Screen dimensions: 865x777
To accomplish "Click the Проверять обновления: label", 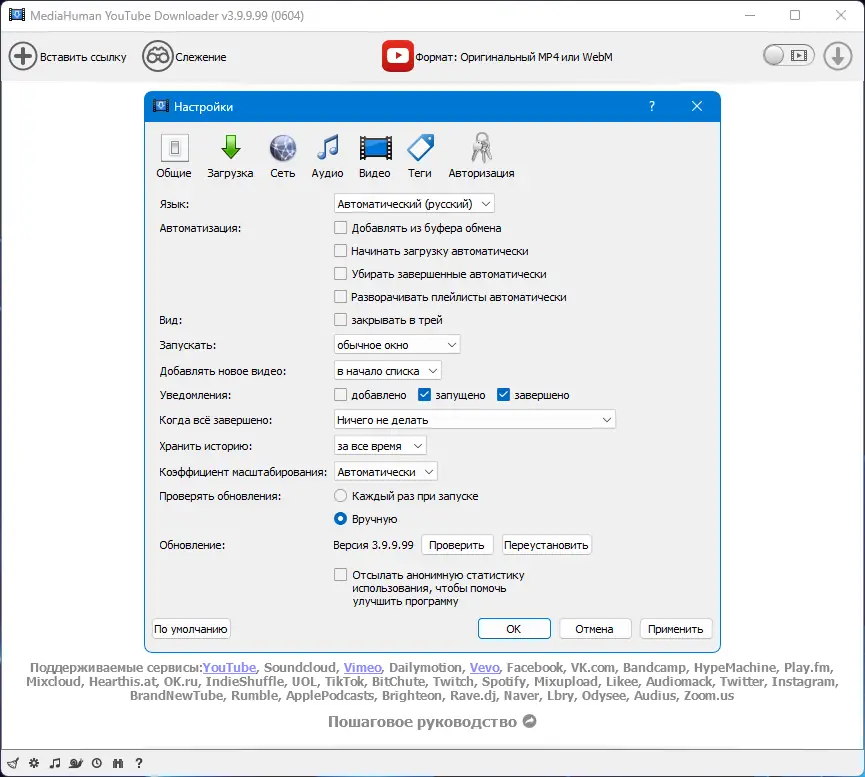I will (220, 496).
